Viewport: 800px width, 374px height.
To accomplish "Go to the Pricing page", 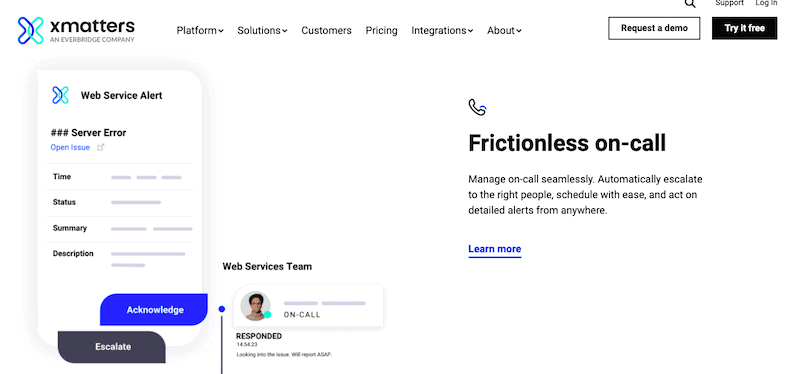I will (381, 31).
